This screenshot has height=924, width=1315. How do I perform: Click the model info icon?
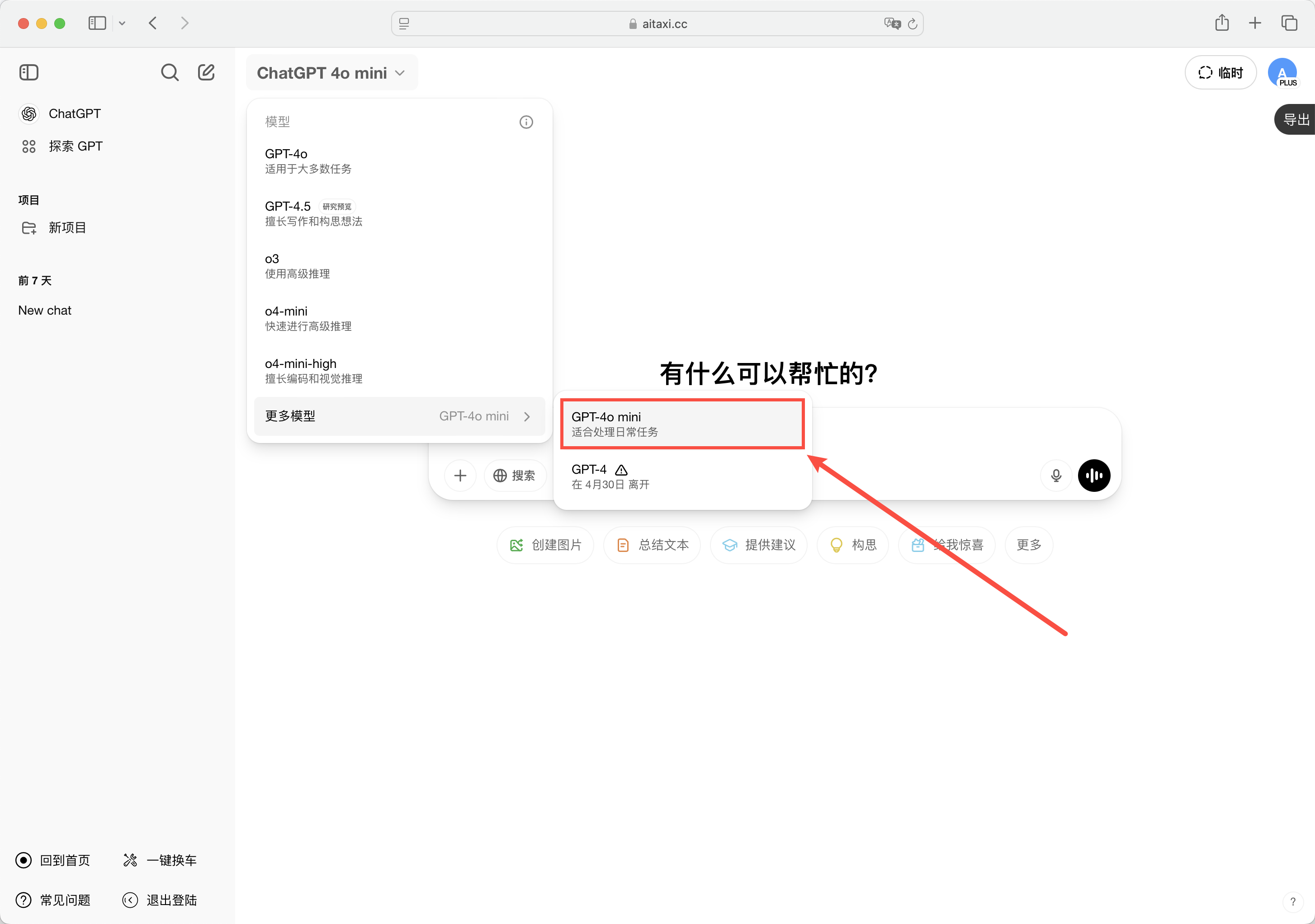(526, 122)
